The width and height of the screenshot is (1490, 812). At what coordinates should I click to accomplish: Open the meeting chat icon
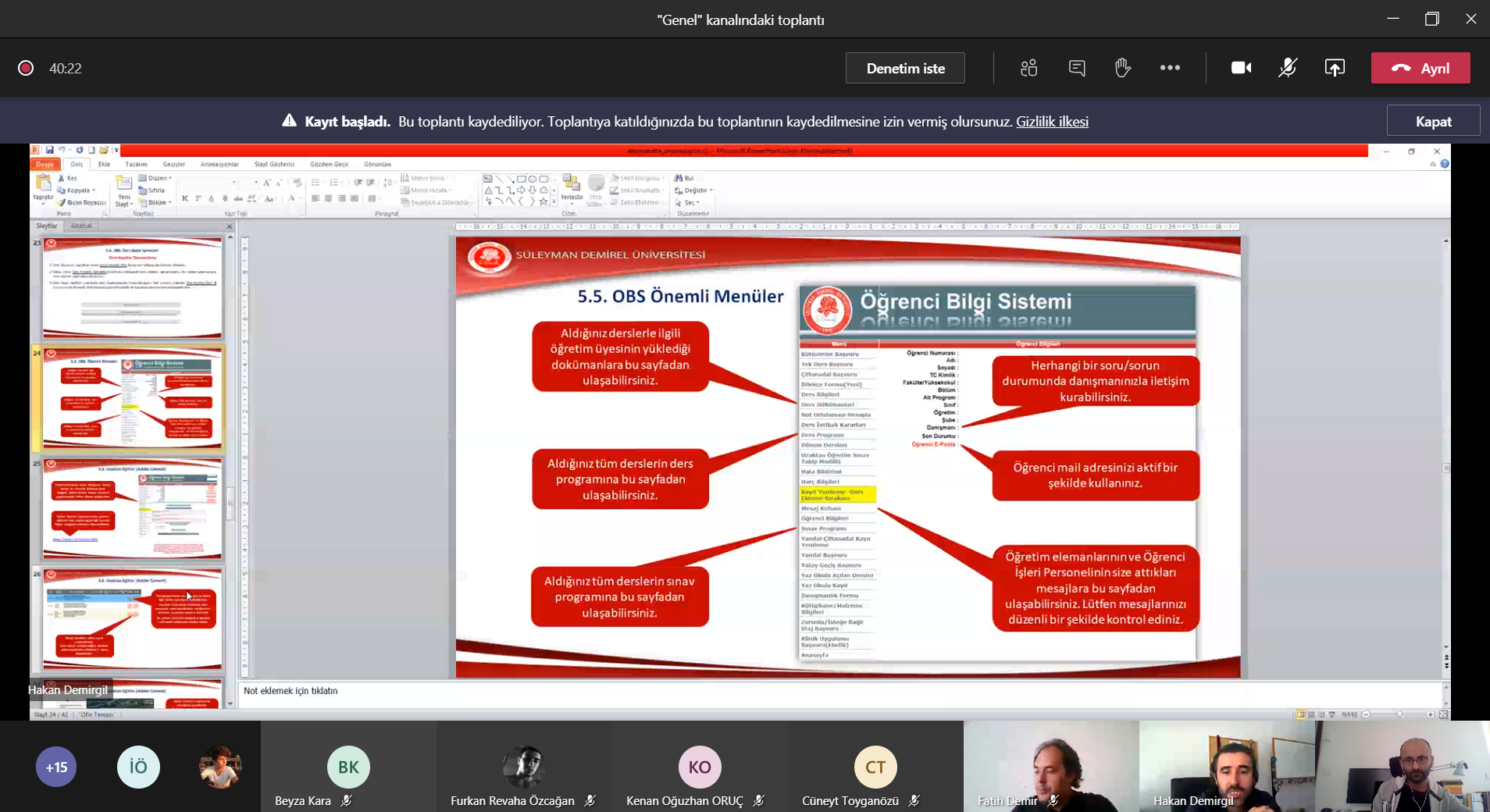(x=1076, y=68)
